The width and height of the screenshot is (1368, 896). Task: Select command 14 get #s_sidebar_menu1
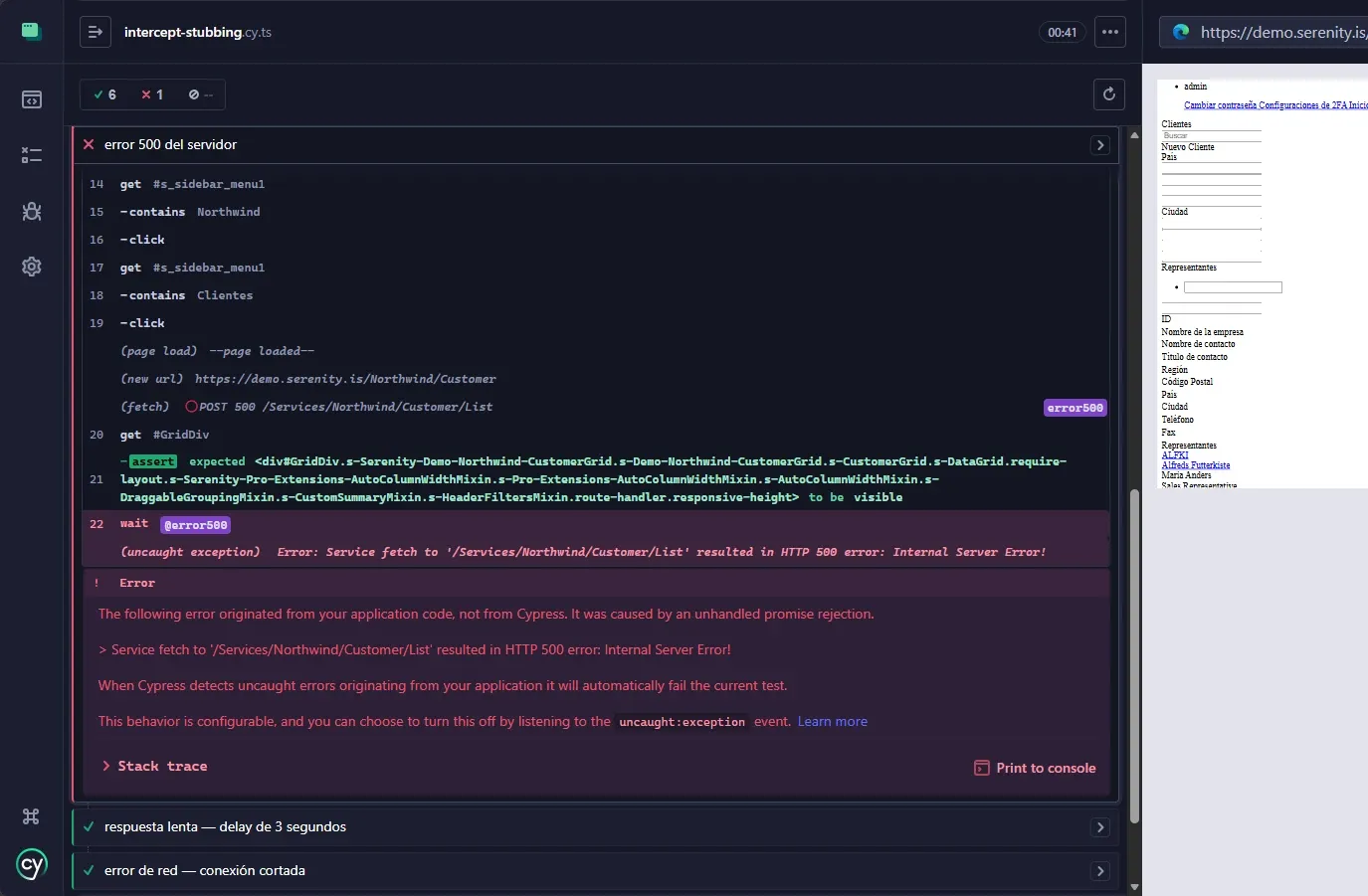[x=595, y=184]
